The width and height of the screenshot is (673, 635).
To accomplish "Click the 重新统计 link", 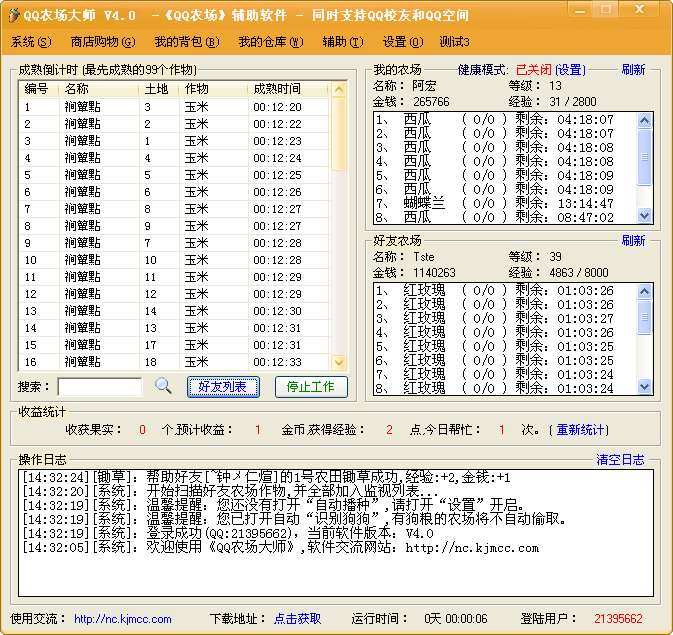I will (x=581, y=430).
